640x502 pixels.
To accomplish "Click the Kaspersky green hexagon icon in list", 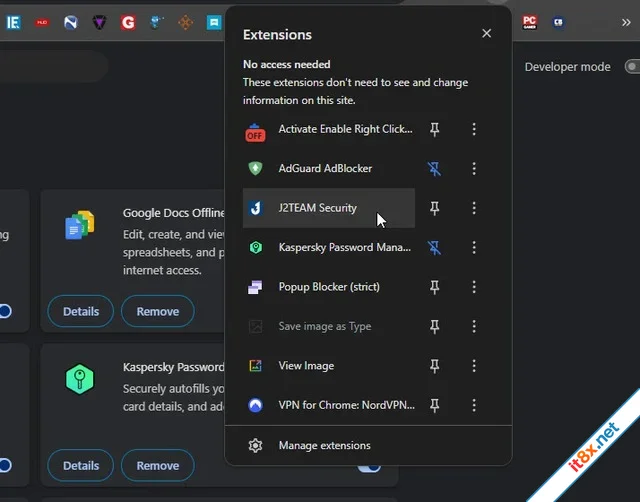I will (256, 247).
